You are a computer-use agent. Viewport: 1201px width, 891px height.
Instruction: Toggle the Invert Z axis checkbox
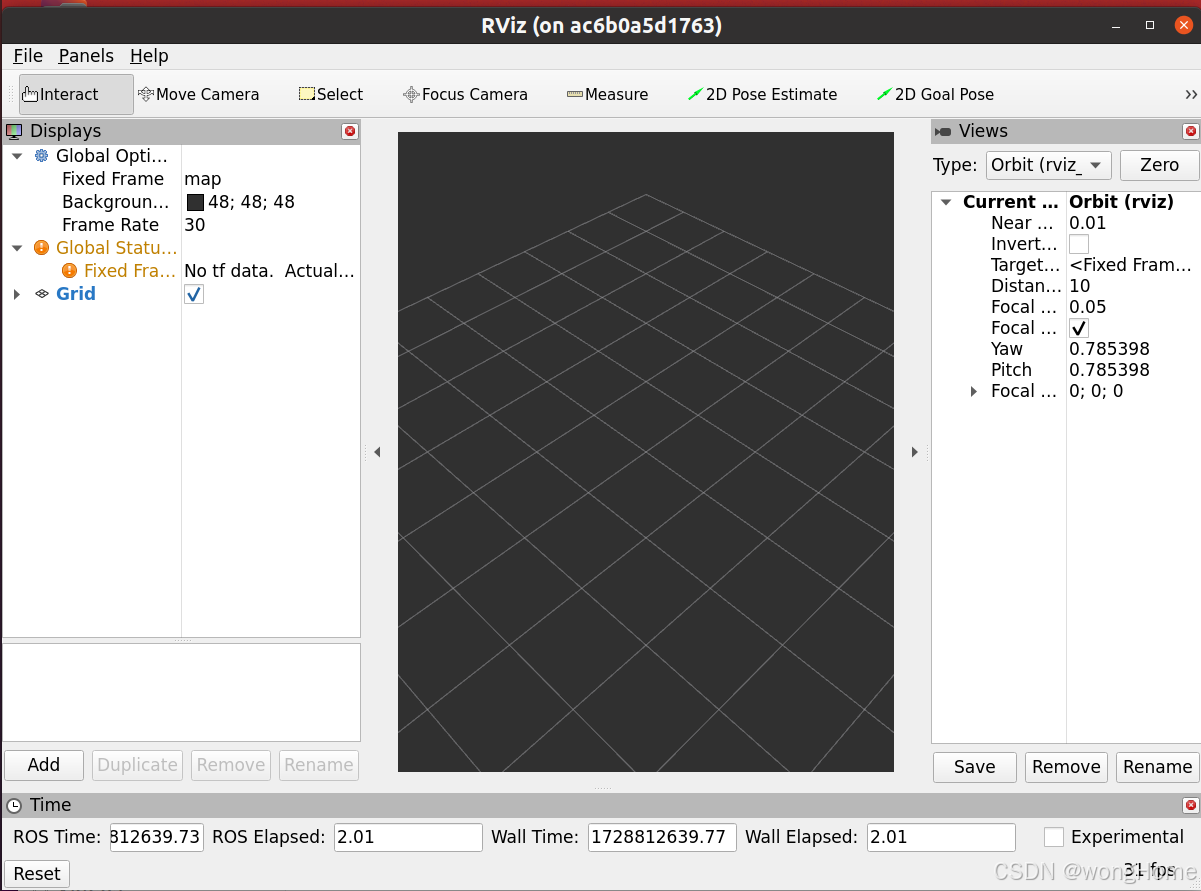[1079, 244]
